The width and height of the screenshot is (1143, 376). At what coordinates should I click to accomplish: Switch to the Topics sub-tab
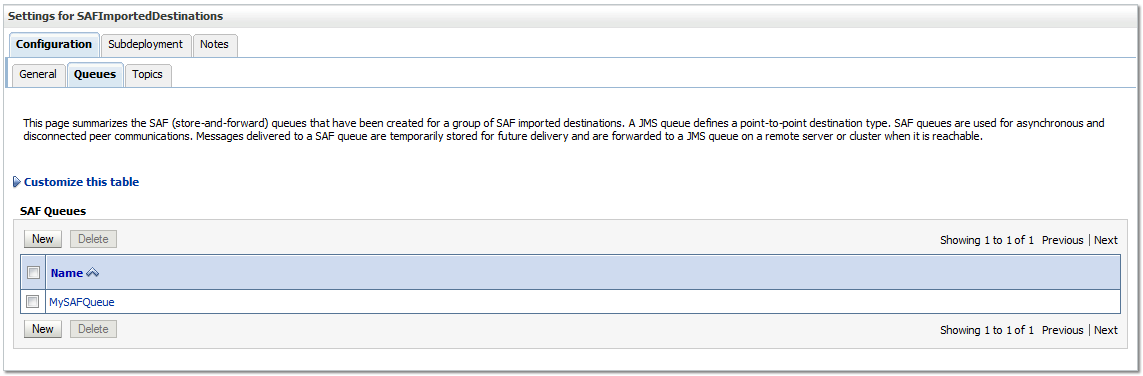click(x=147, y=74)
